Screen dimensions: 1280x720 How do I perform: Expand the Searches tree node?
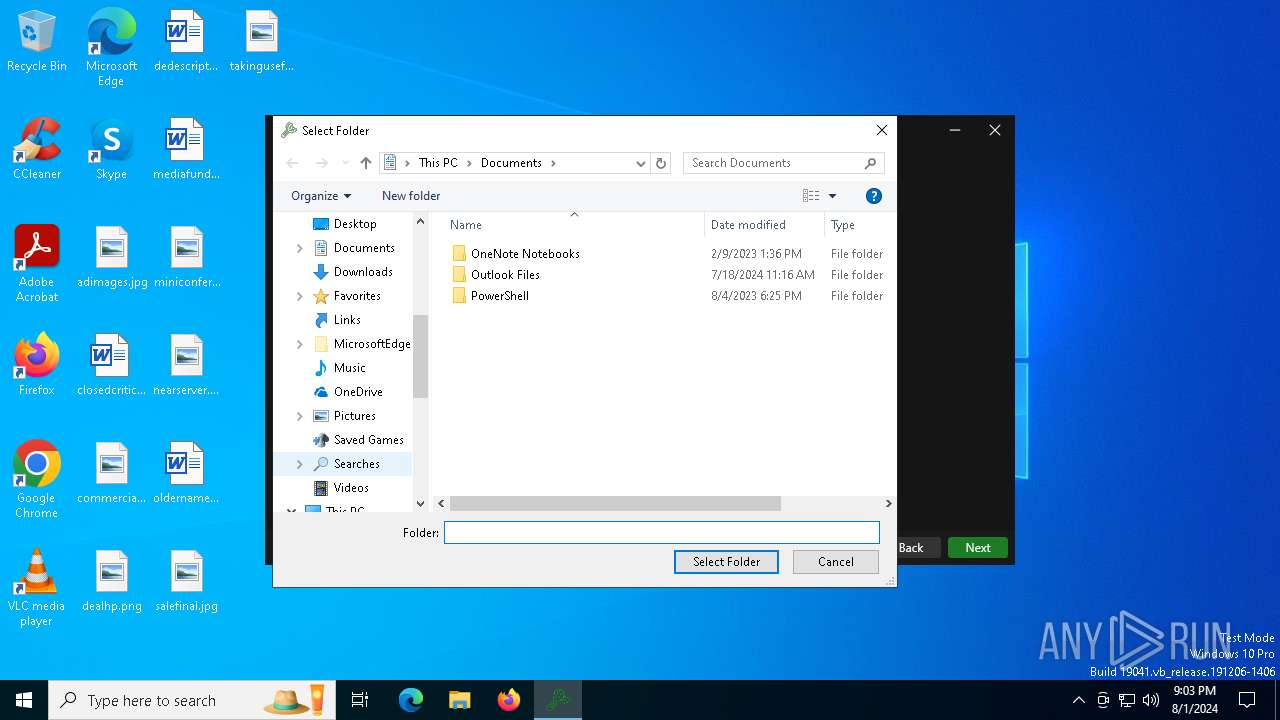click(299, 464)
